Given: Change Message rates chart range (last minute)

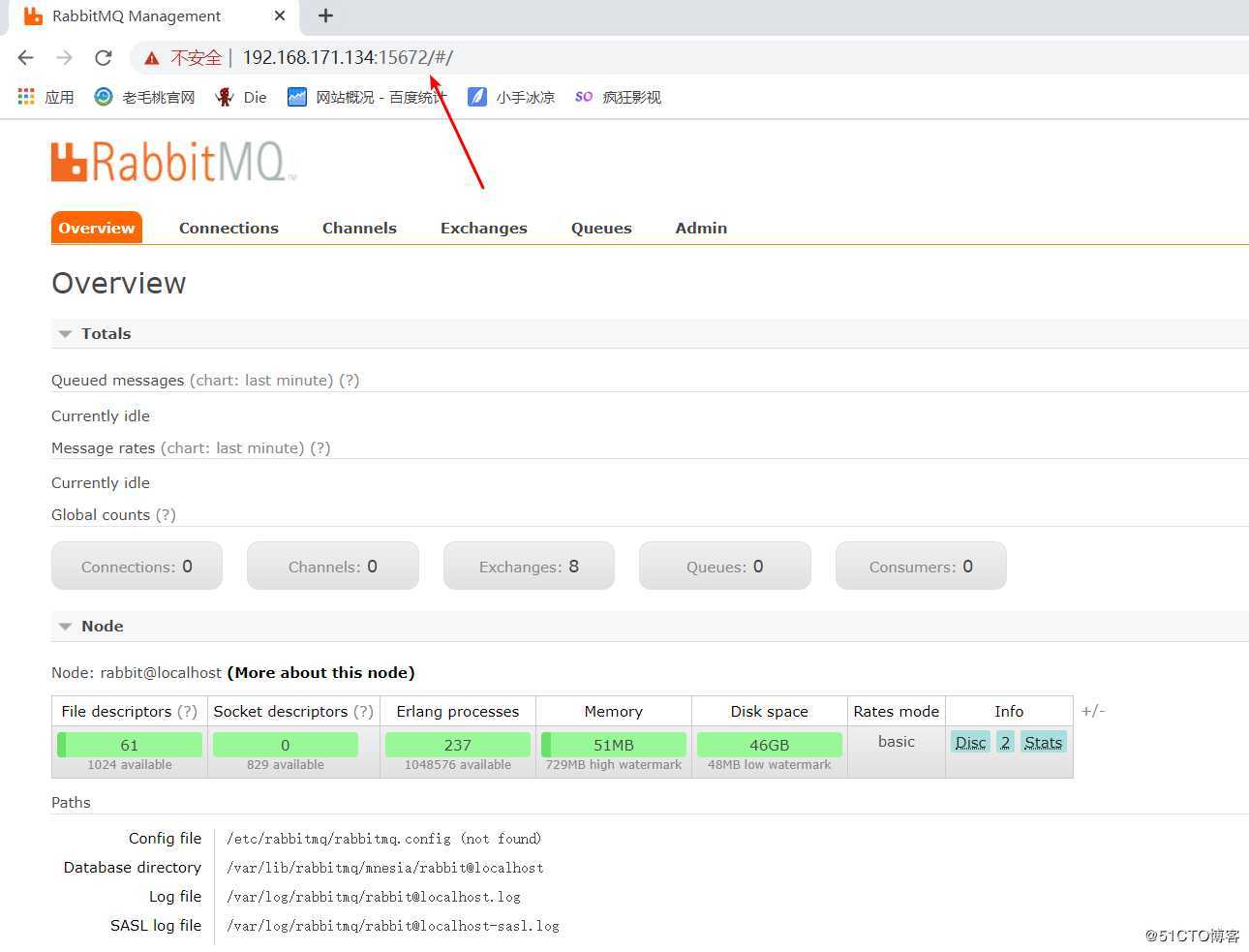Looking at the screenshot, I should click(x=232, y=447).
